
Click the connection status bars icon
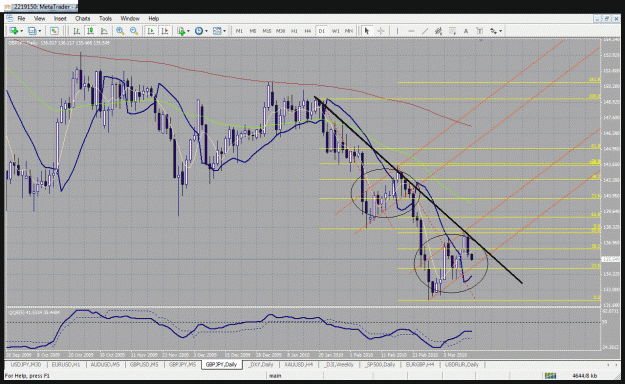click(x=550, y=376)
